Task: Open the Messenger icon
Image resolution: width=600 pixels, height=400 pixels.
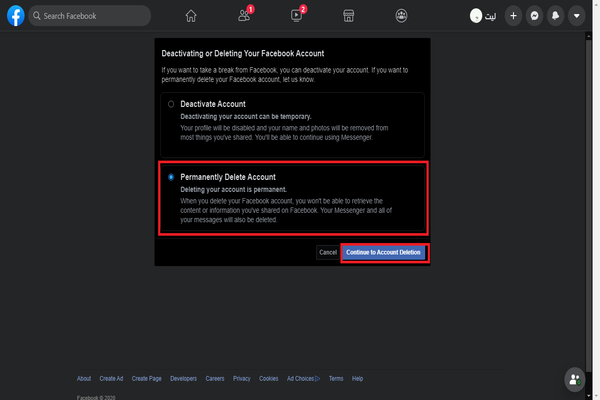Action: 534,16
